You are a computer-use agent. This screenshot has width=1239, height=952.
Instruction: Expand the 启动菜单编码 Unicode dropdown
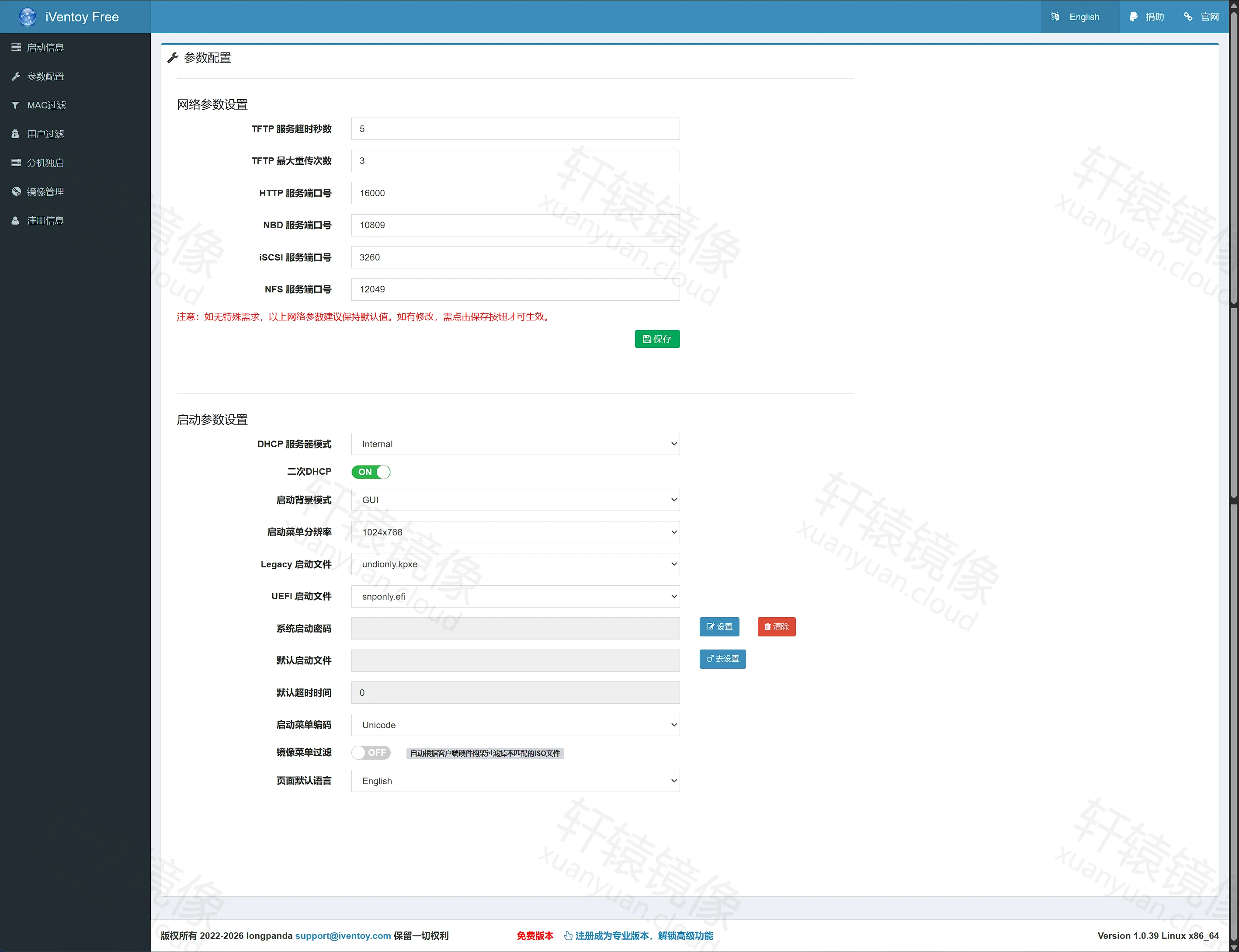(515, 725)
